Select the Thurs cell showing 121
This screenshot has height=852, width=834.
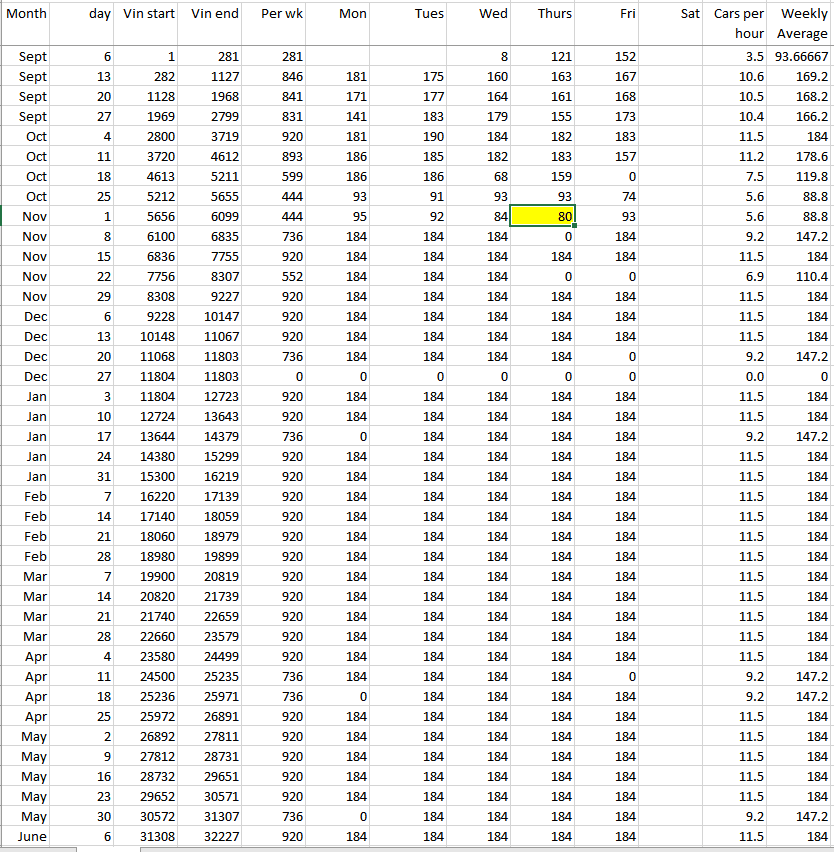(x=542, y=57)
